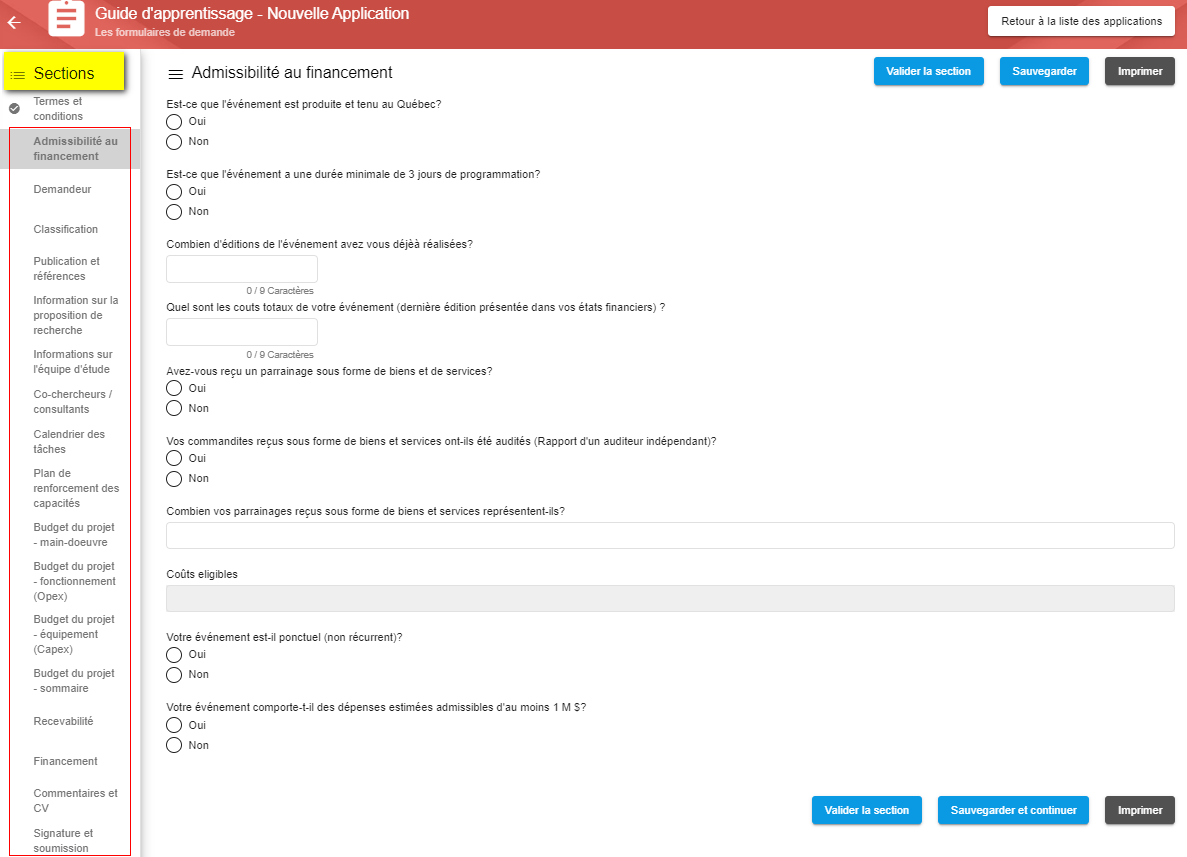The height and width of the screenshot is (857, 1187).
Task: Click the top Valider la section button
Action: pyautogui.click(x=928, y=71)
